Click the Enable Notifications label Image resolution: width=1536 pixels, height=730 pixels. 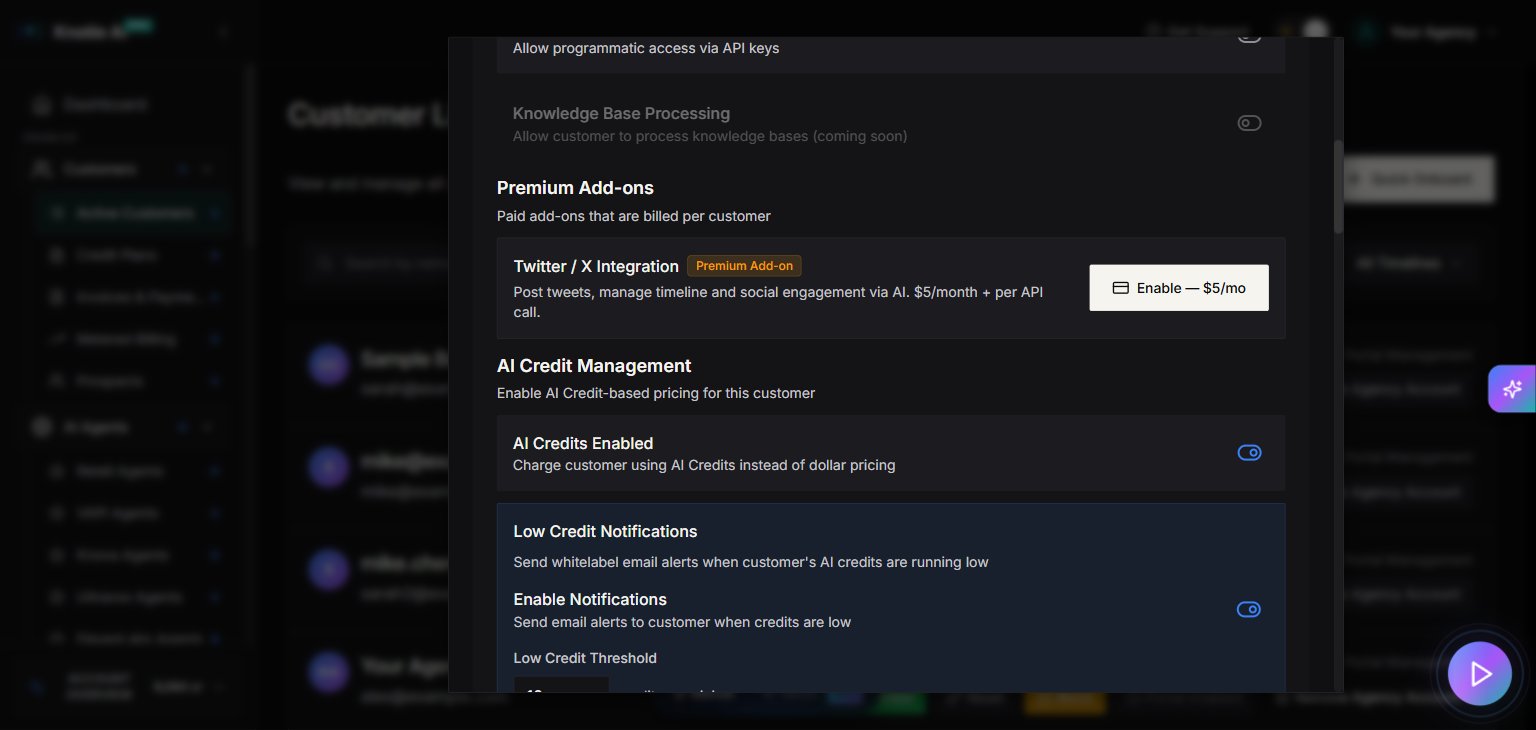pos(590,599)
